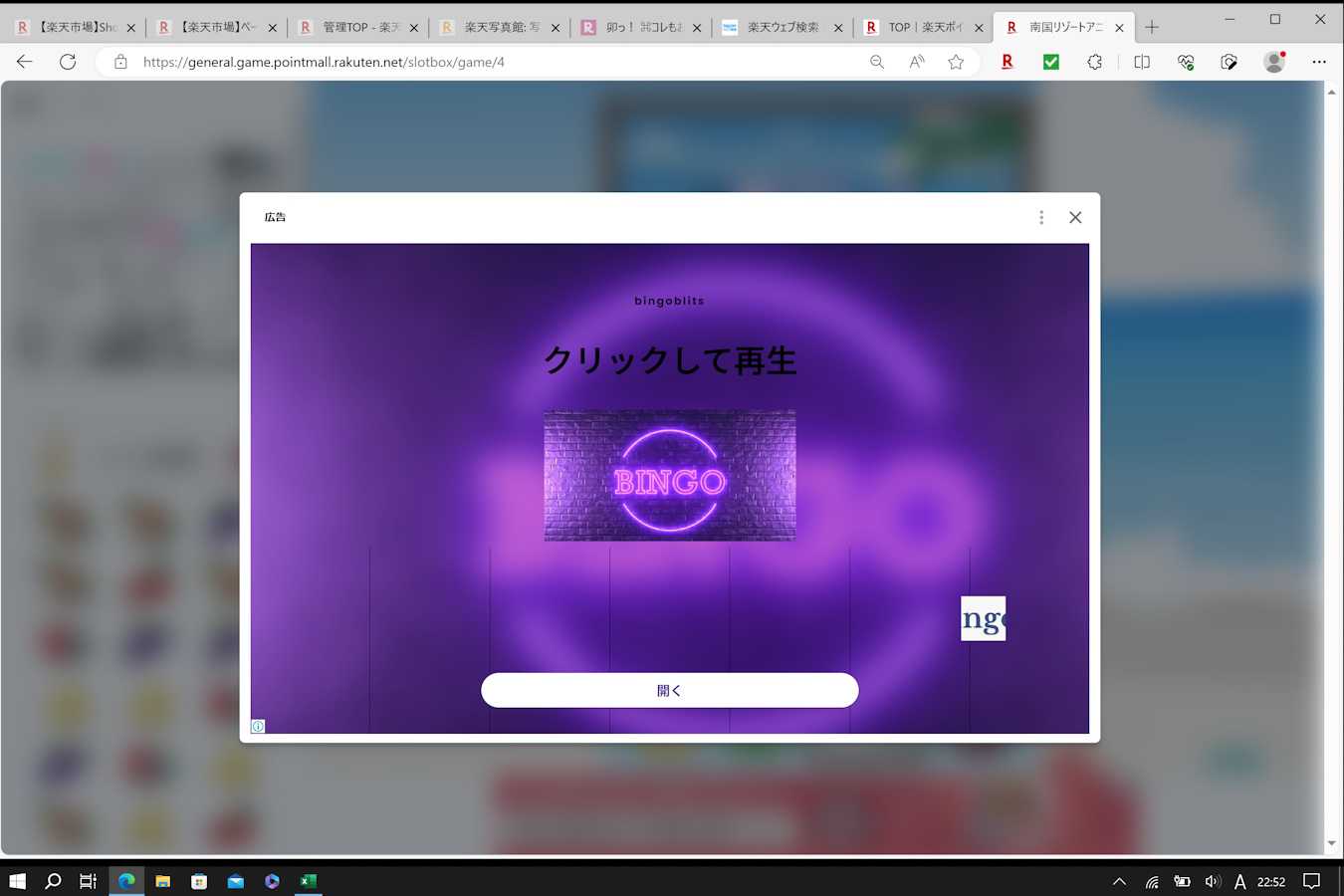This screenshot has width=1344, height=896.
Task: Open Edge Settings and more menu
Action: [1319, 62]
